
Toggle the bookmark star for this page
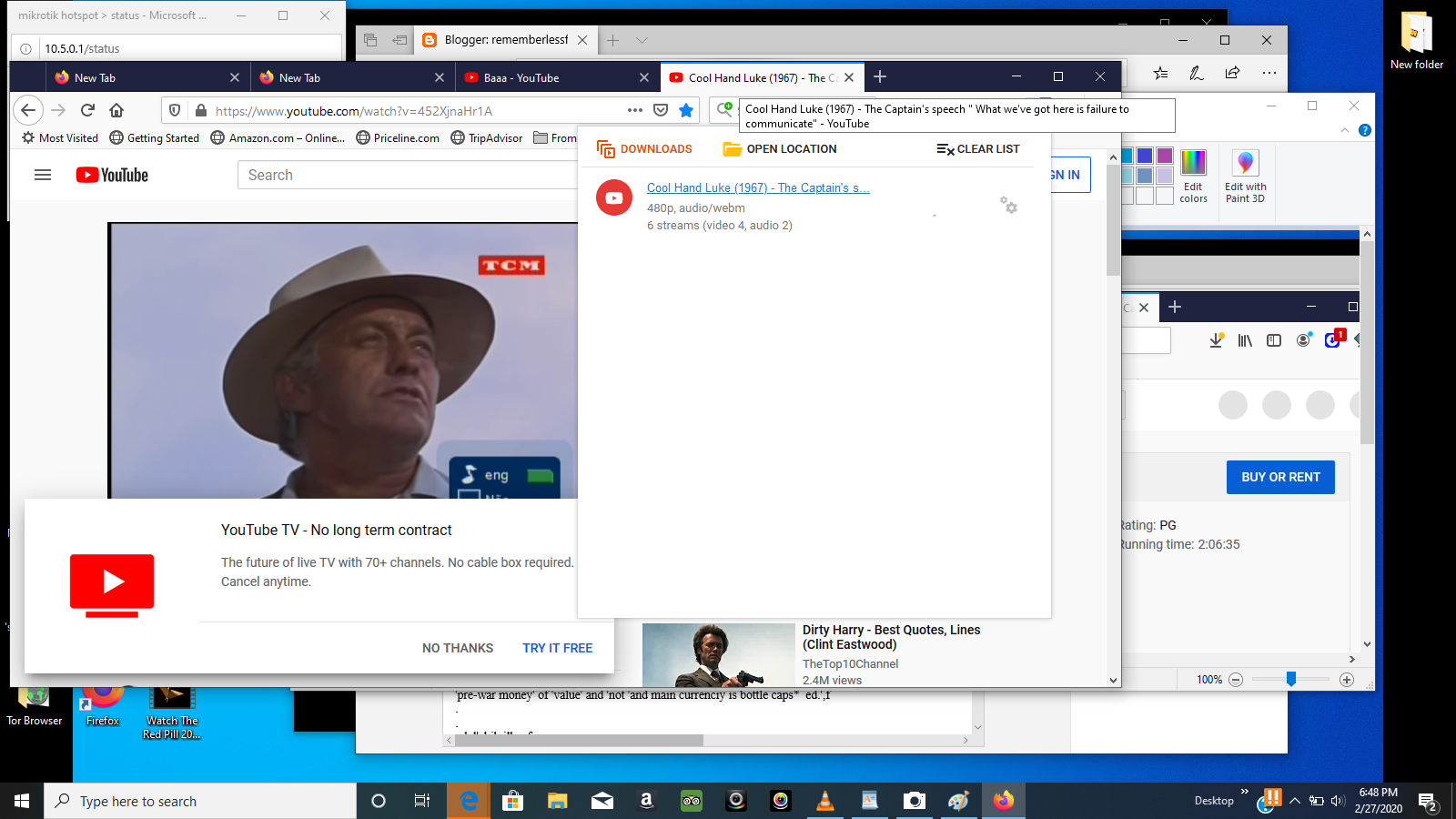(x=686, y=110)
